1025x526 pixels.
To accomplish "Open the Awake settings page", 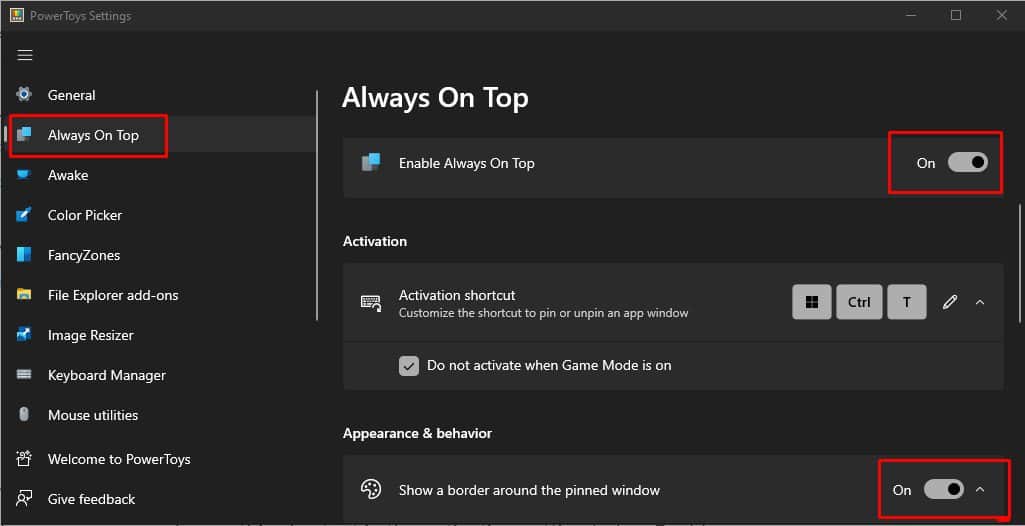I will pos(68,175).
